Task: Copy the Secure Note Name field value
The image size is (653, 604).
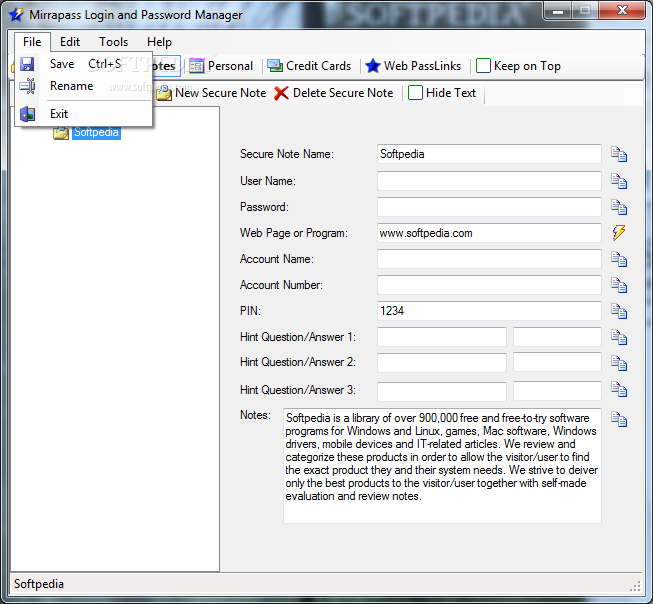Action: [x=619, y=154]
